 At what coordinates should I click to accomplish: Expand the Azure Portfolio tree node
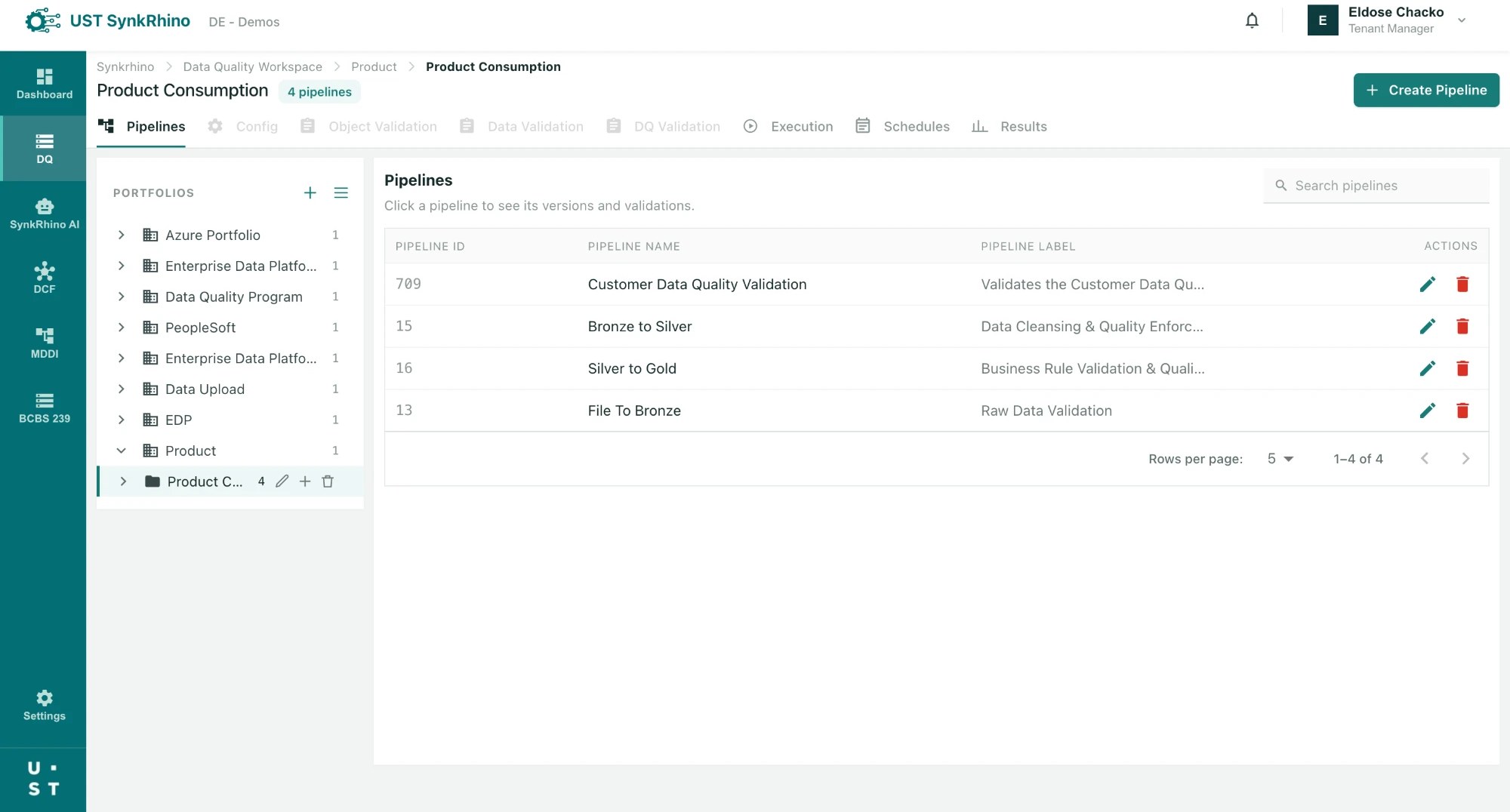pos(121,235)
